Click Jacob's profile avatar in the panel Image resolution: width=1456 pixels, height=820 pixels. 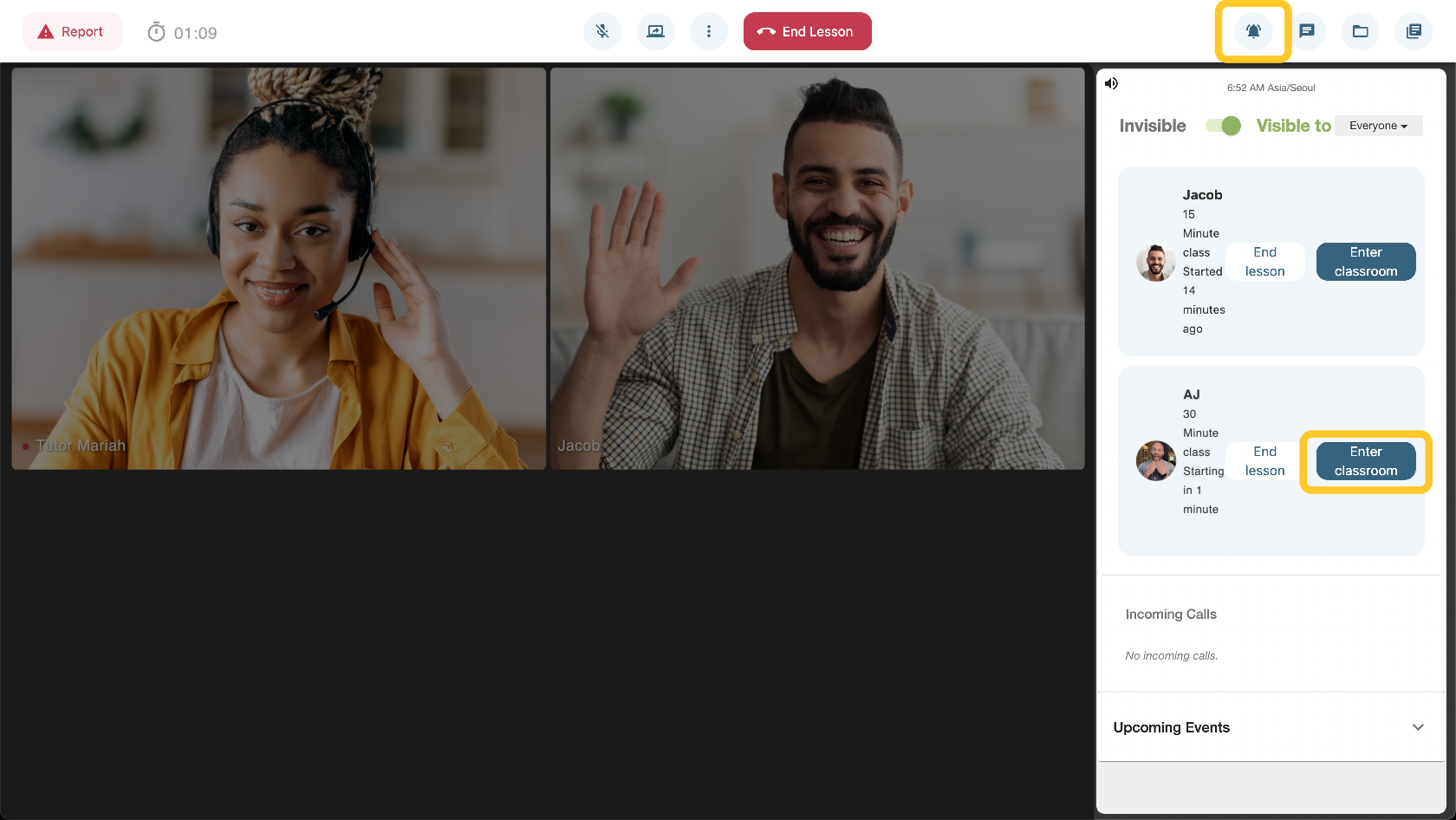coord(1156,263)
